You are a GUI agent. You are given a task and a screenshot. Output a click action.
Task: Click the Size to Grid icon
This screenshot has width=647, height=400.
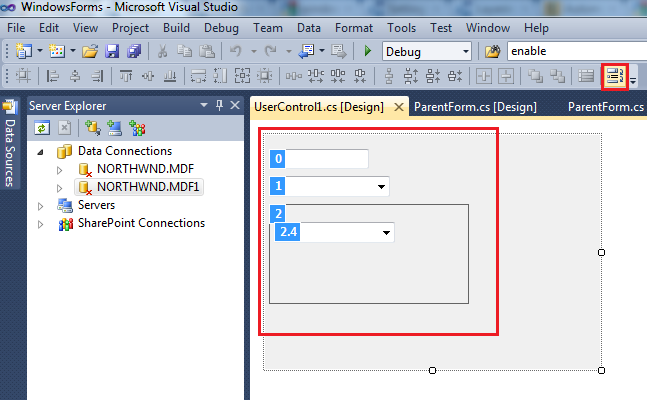coord(264,76)
